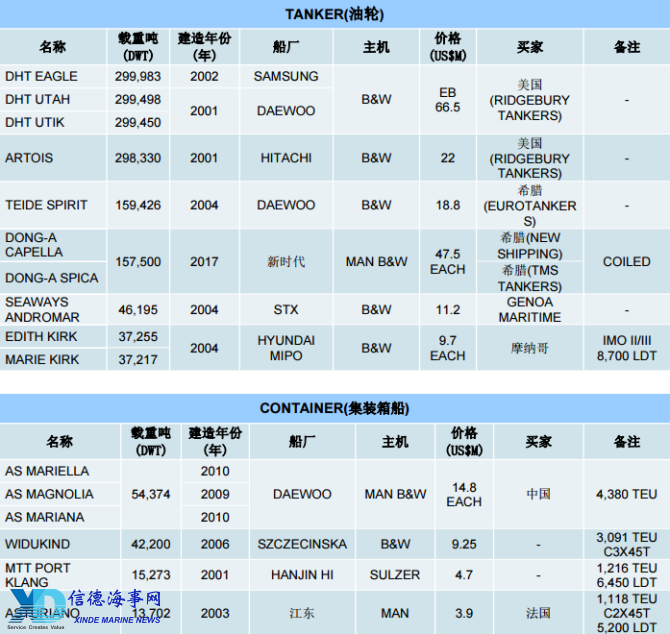Select the 中国 buyer cell
The width and height of the screenshot is (670, 634).
tap(538, 494)
